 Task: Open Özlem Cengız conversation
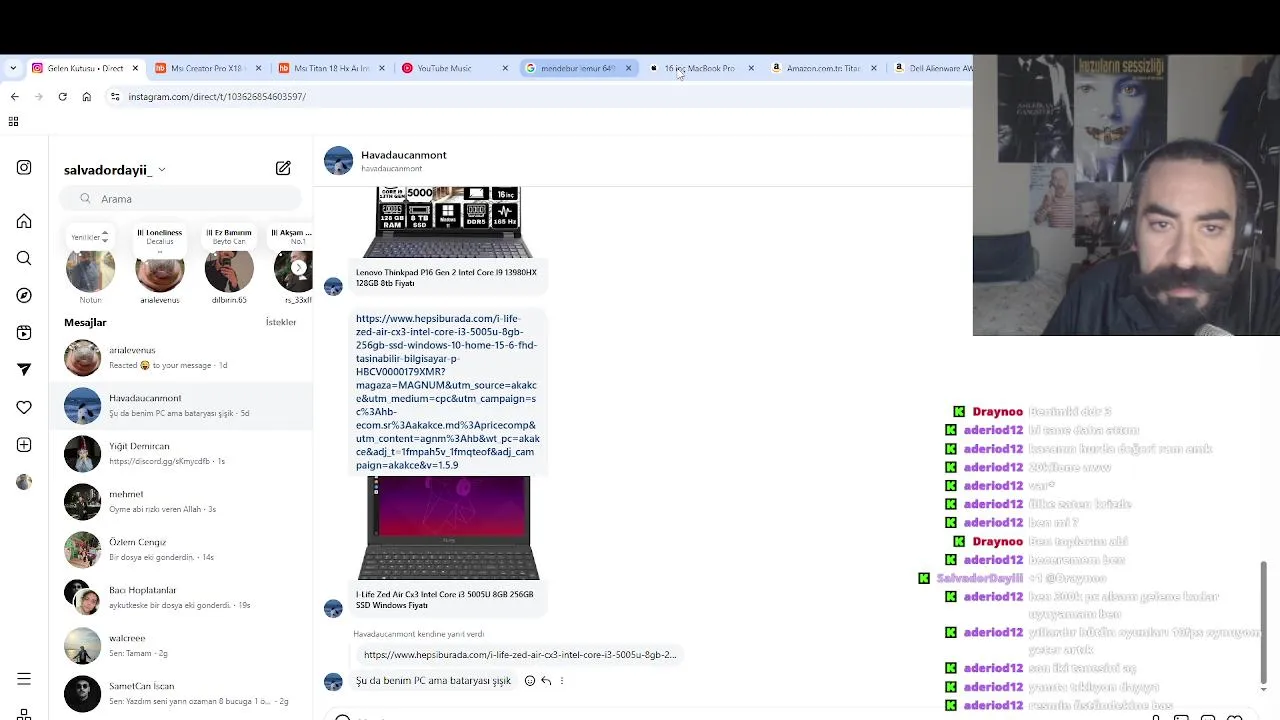[x=181, y=550]
